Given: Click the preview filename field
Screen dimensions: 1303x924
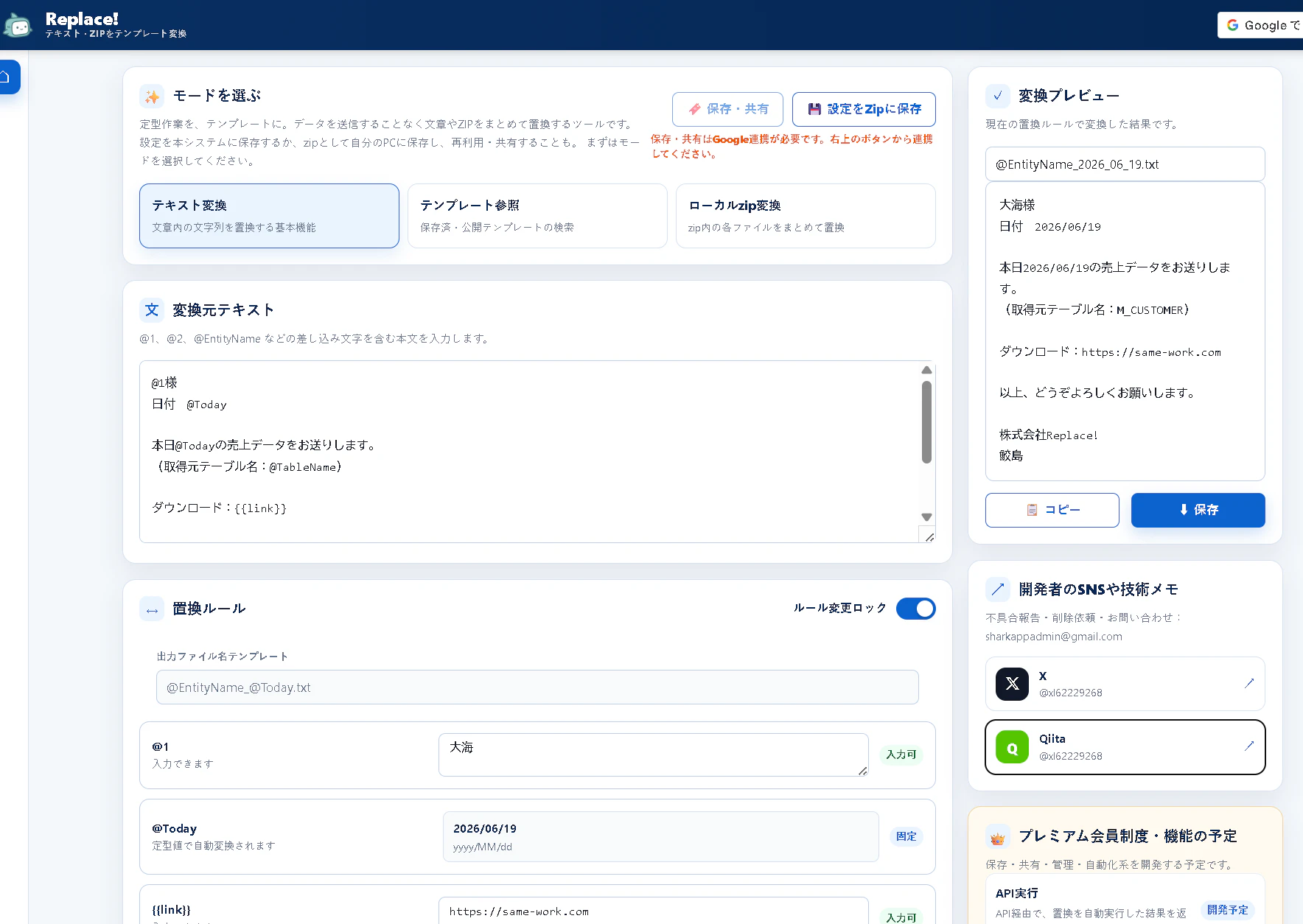Looking at the screenshot, I should point(1125,164).
